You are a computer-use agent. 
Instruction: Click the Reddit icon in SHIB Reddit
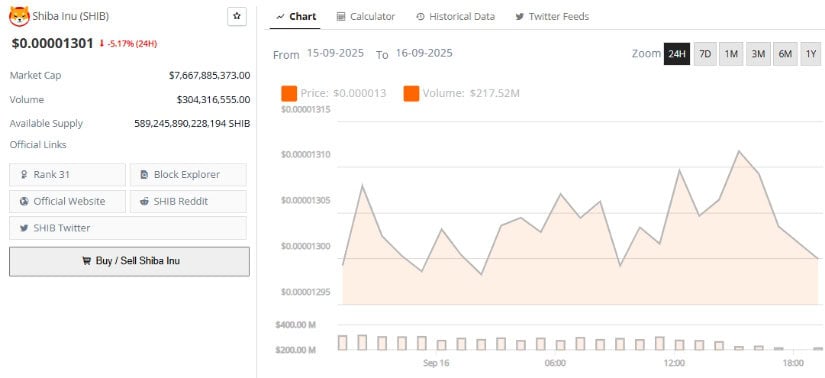point(144,201)
